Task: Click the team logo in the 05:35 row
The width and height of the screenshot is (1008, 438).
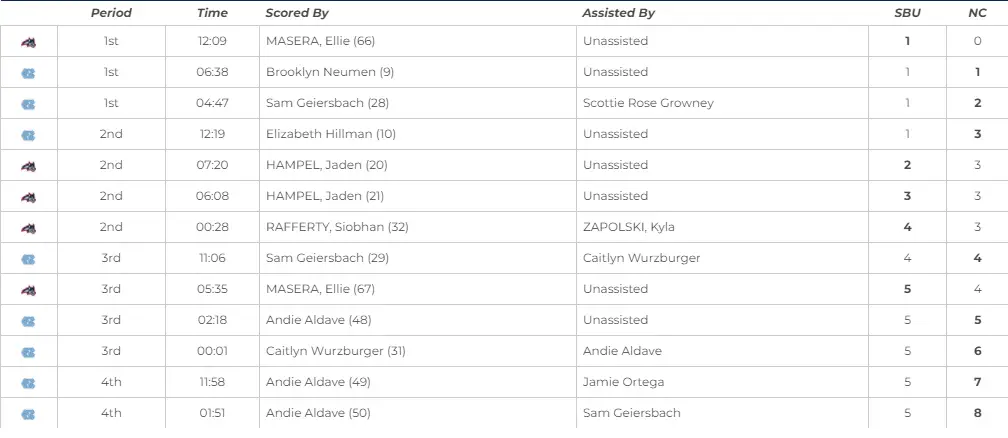Action: point(29,290)
